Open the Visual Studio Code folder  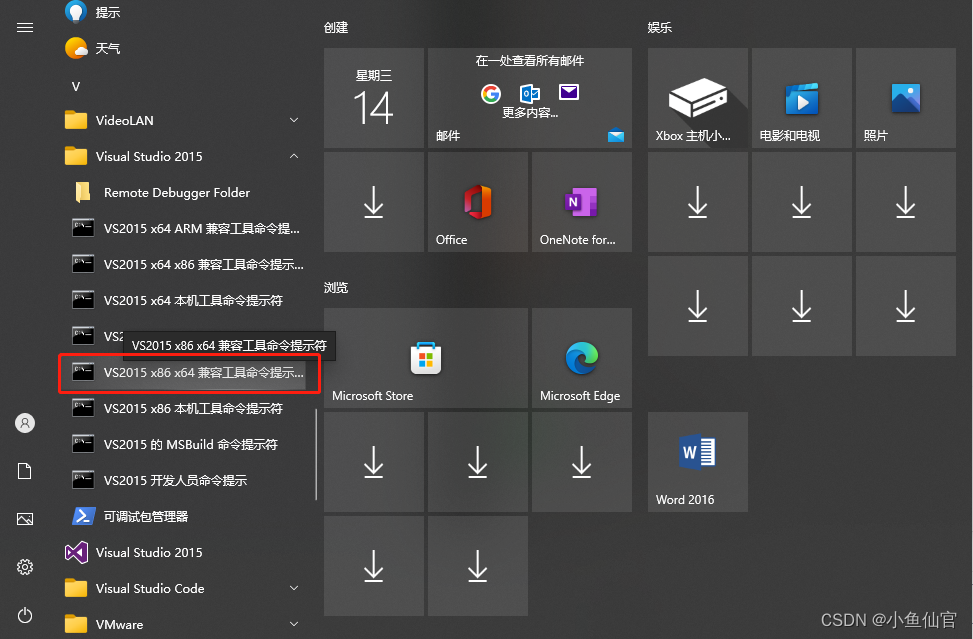tap(186, 588)
